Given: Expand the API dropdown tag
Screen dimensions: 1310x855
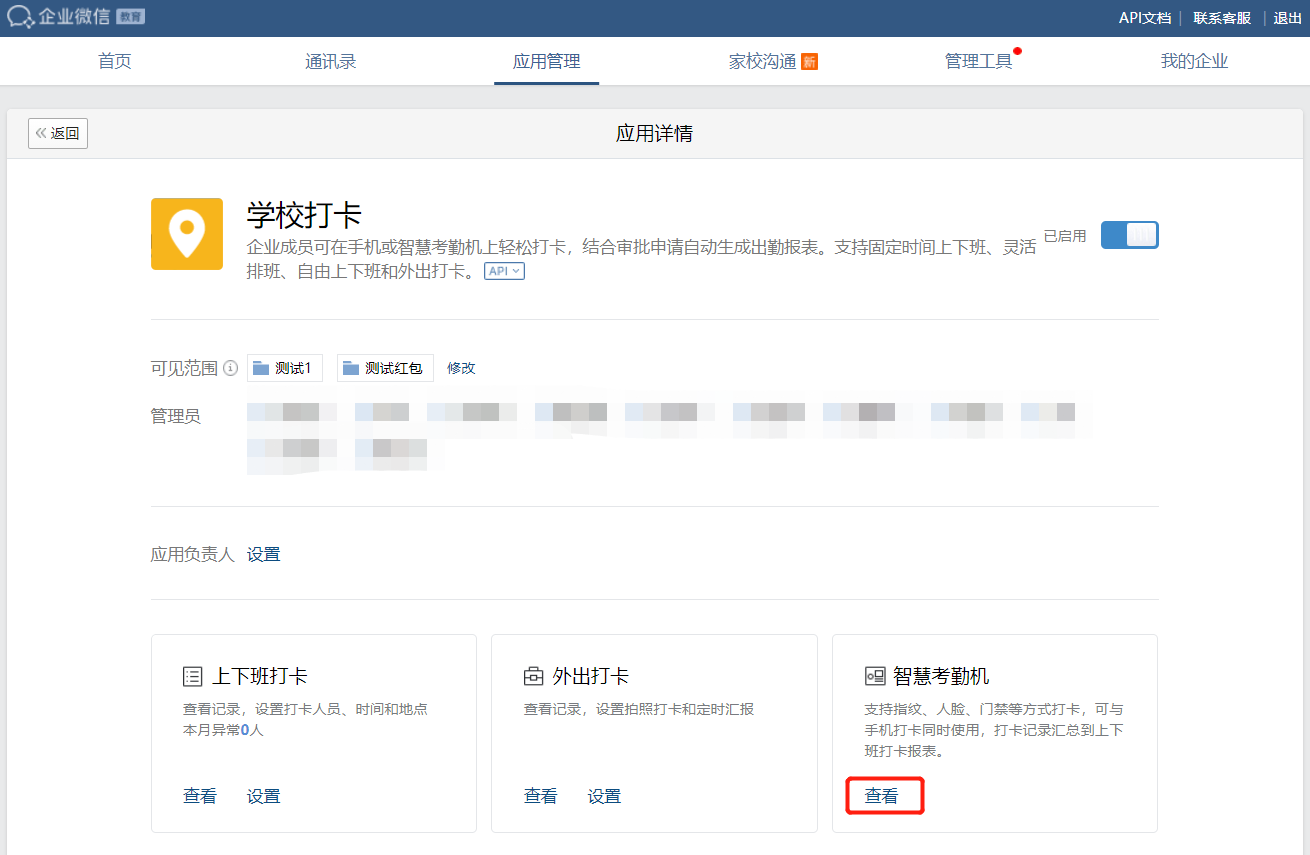Looking at the screenshot, I should (x=505, y=271).
